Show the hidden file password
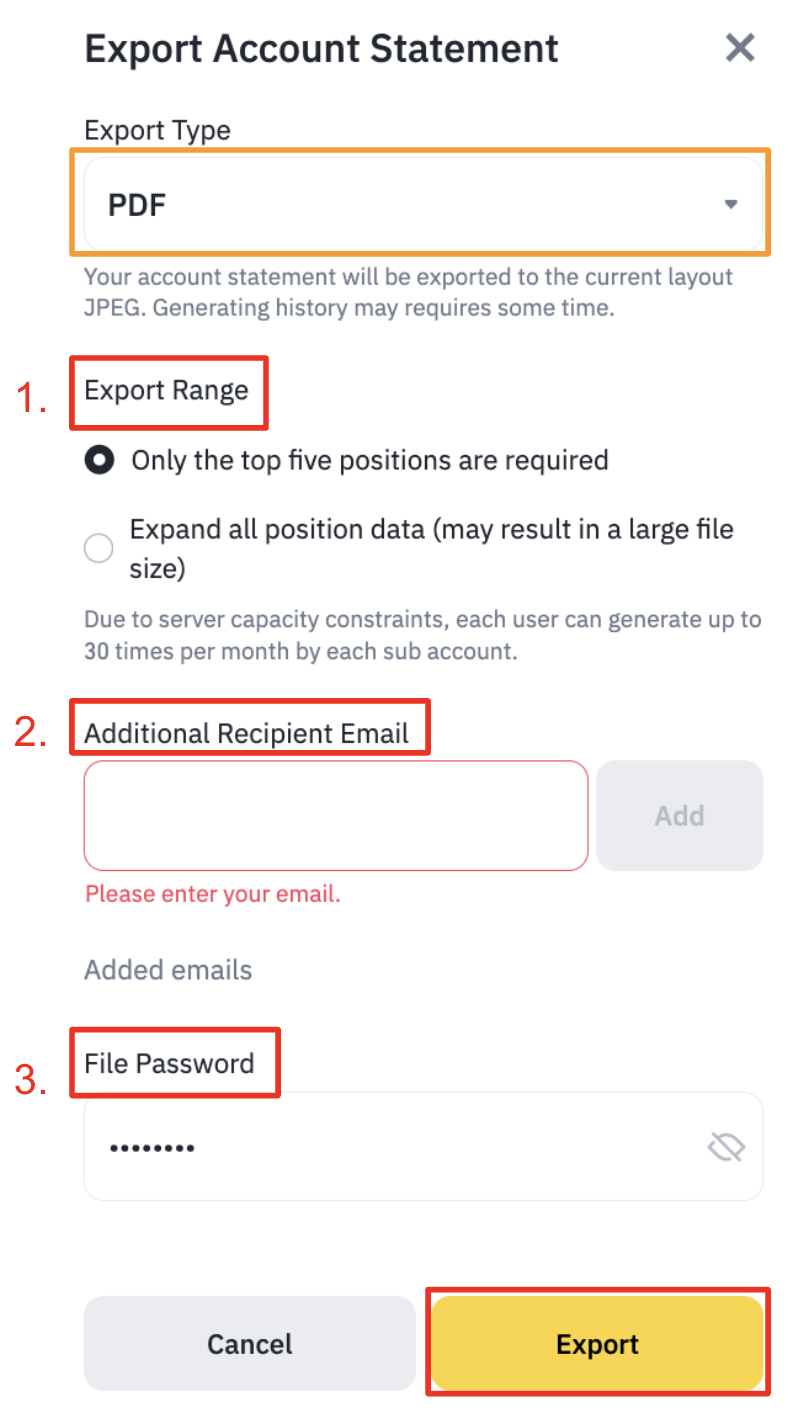802x1426 pixels. (726, 1147)
